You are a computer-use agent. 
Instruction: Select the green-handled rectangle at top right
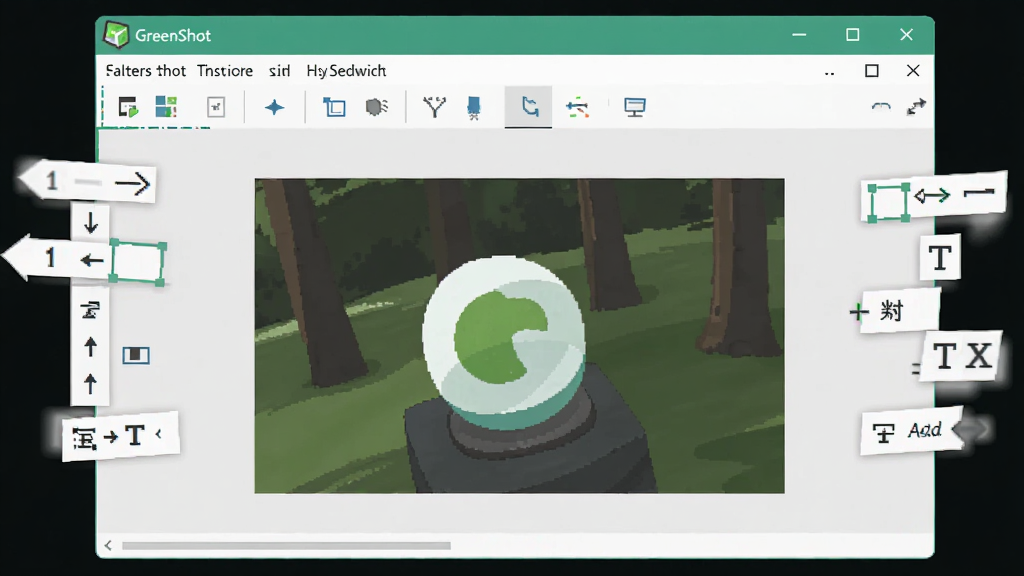pos(888,202)
